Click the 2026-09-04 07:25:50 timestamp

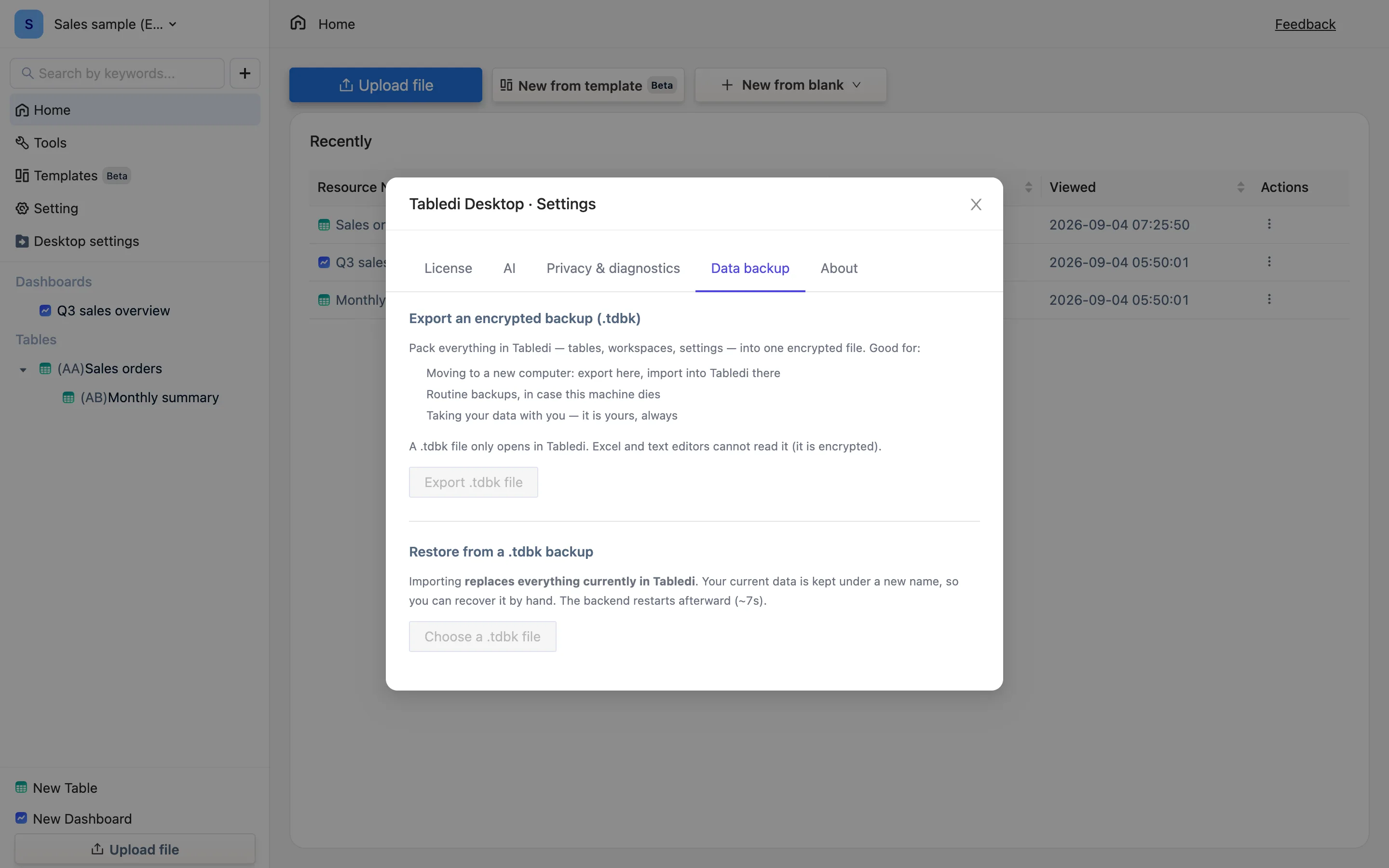point(1119,224)
